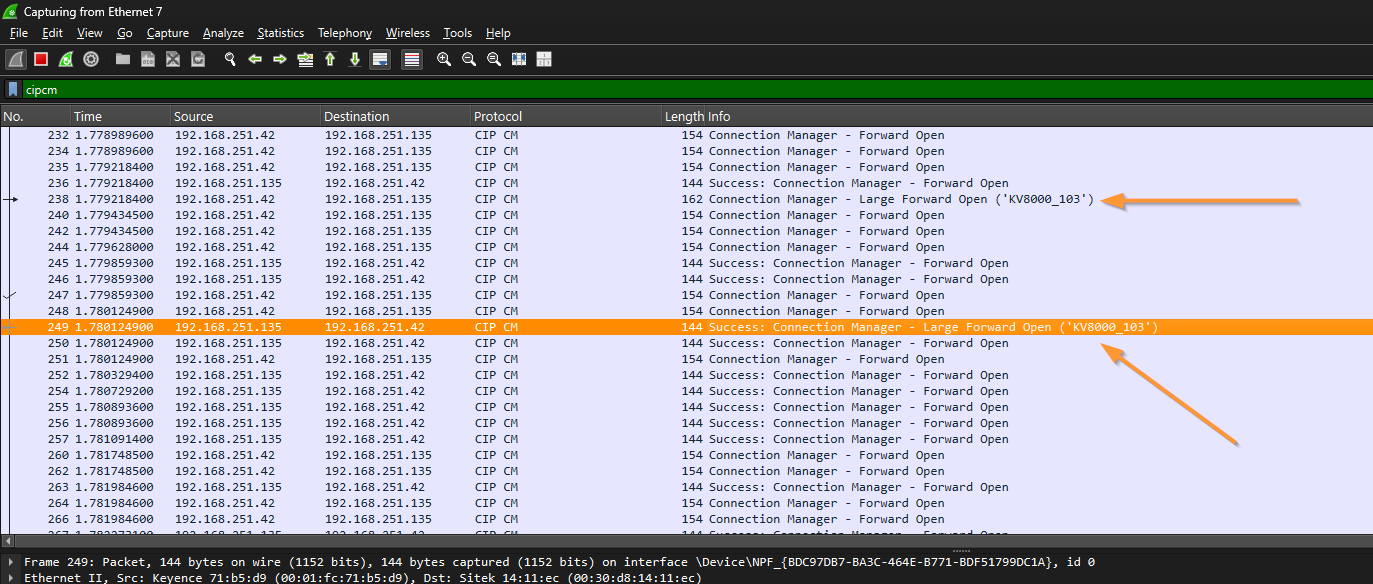Select packet number 252 row
The width and height of the screenshot is (1373, 584).
tap(686, 375)
